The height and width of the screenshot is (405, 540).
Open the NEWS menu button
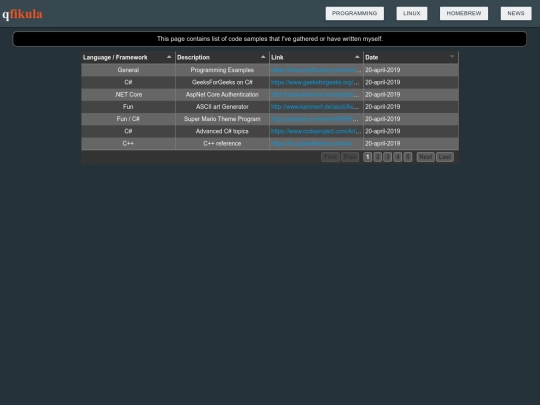click(x=516, y=13)
